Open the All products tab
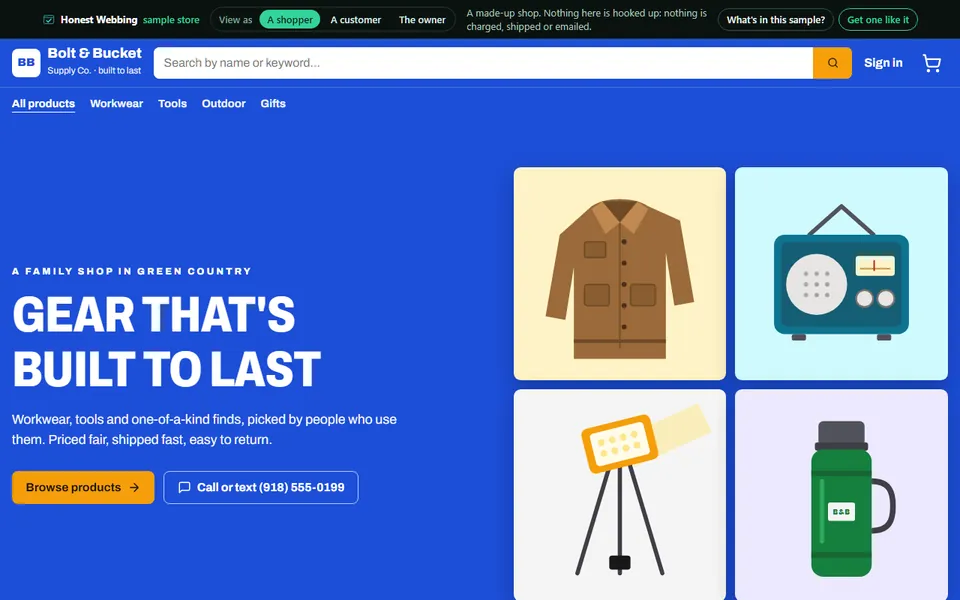The image size is (960, 600). click(x=43, y=103)
